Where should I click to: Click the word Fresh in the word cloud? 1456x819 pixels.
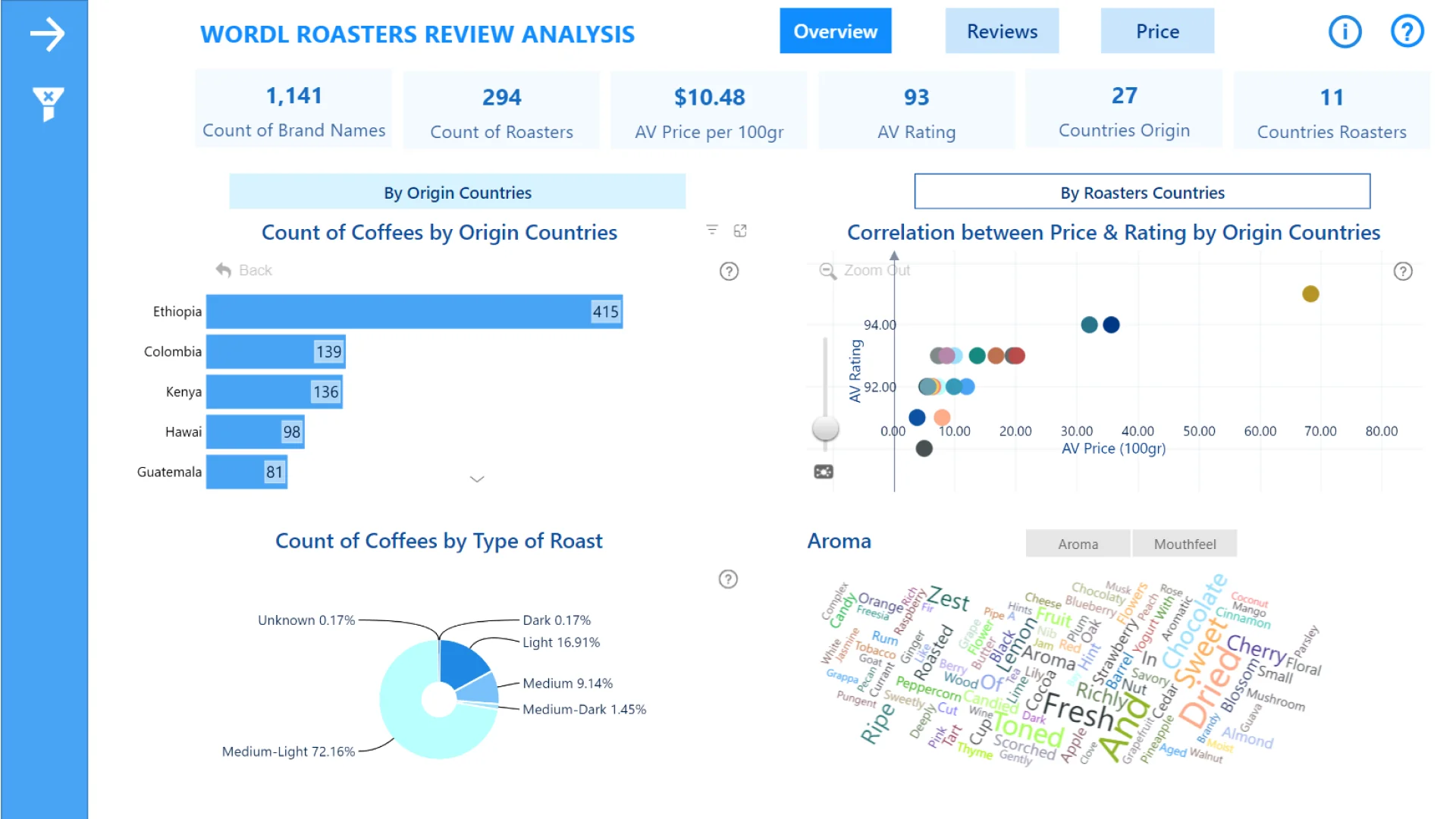coord(1079,713)
